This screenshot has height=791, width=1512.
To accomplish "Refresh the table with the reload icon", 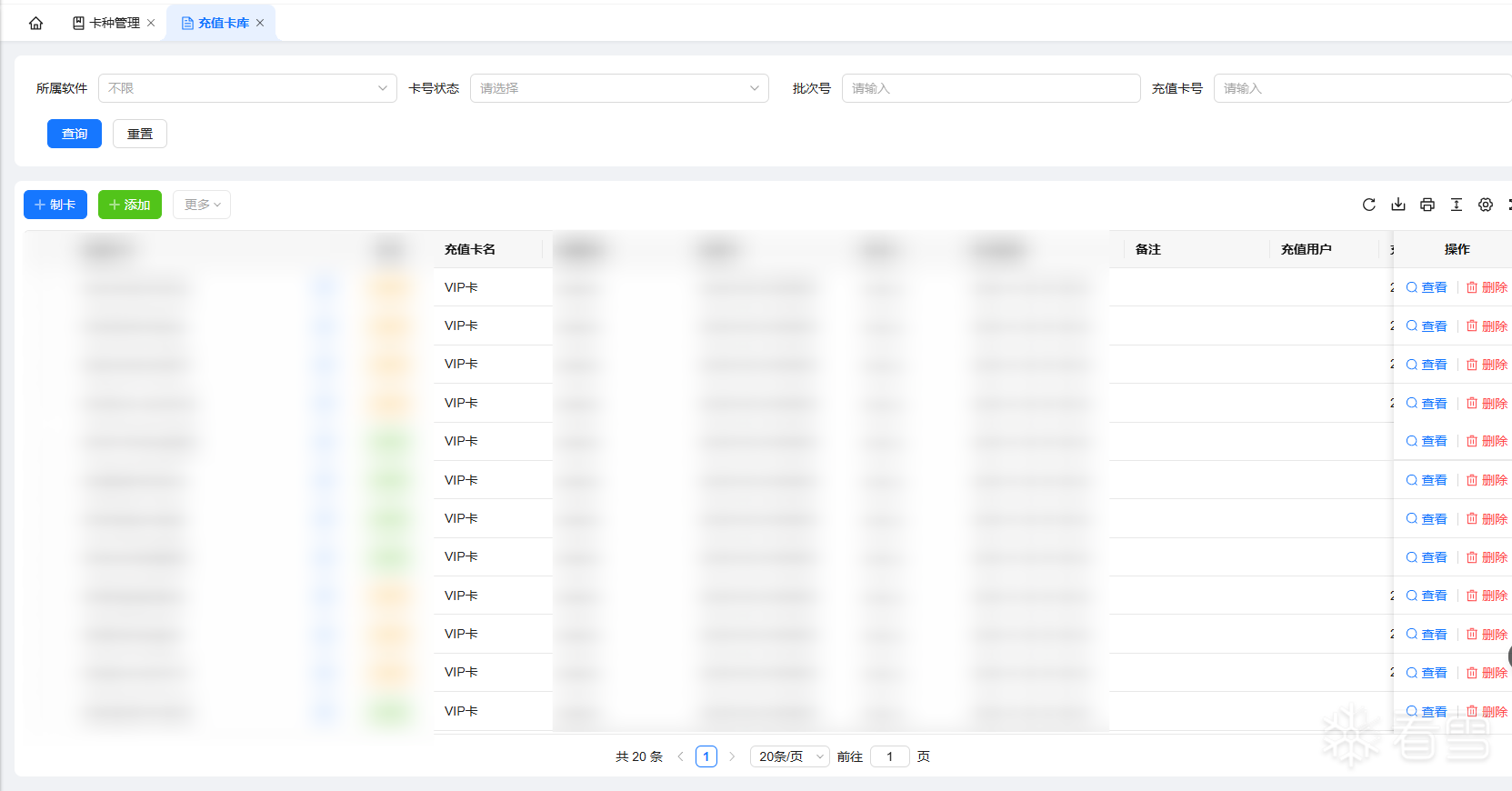I will 1369,205.
